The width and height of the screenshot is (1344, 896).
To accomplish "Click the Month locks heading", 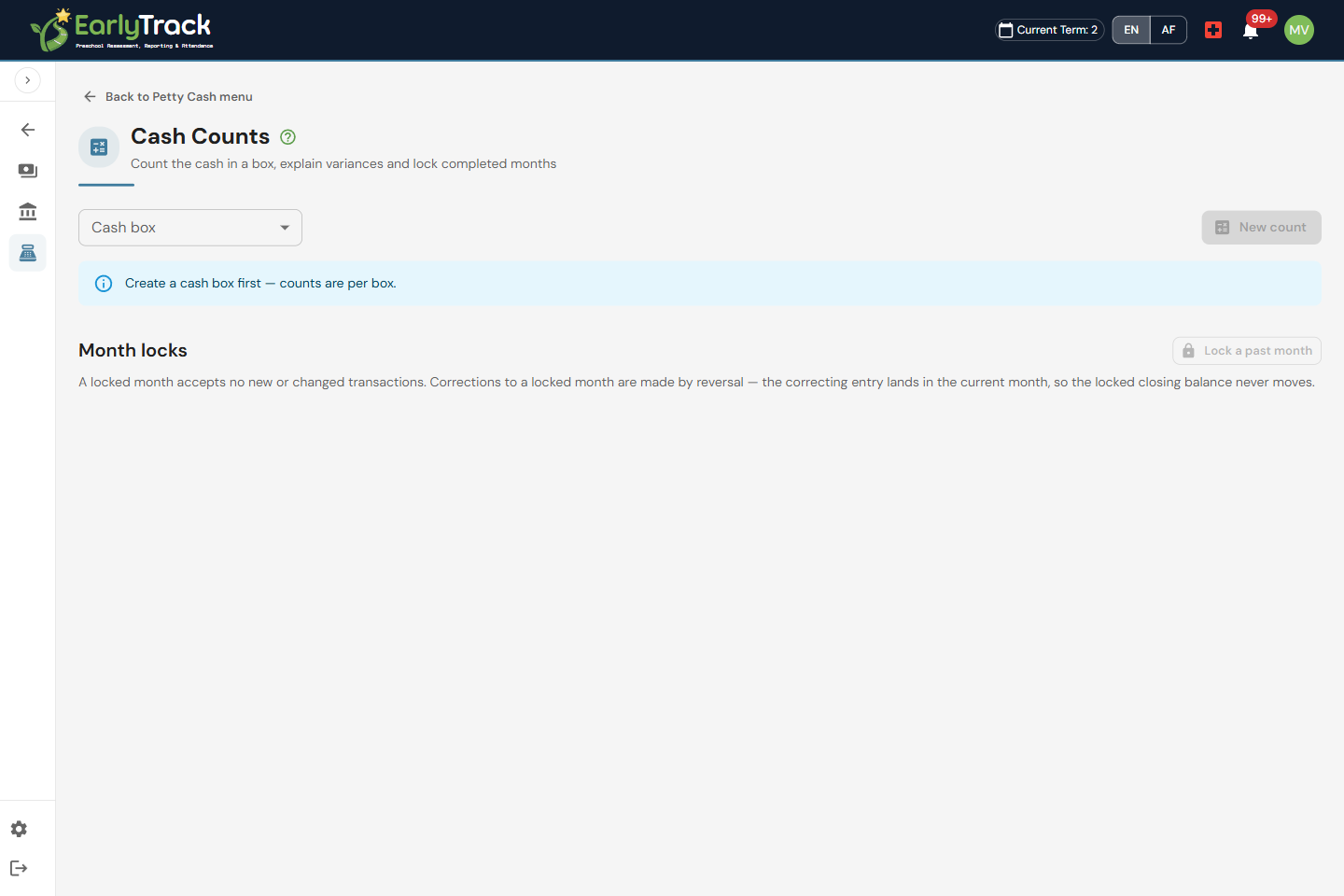I will pyautogui.click(x=133, y=350).
